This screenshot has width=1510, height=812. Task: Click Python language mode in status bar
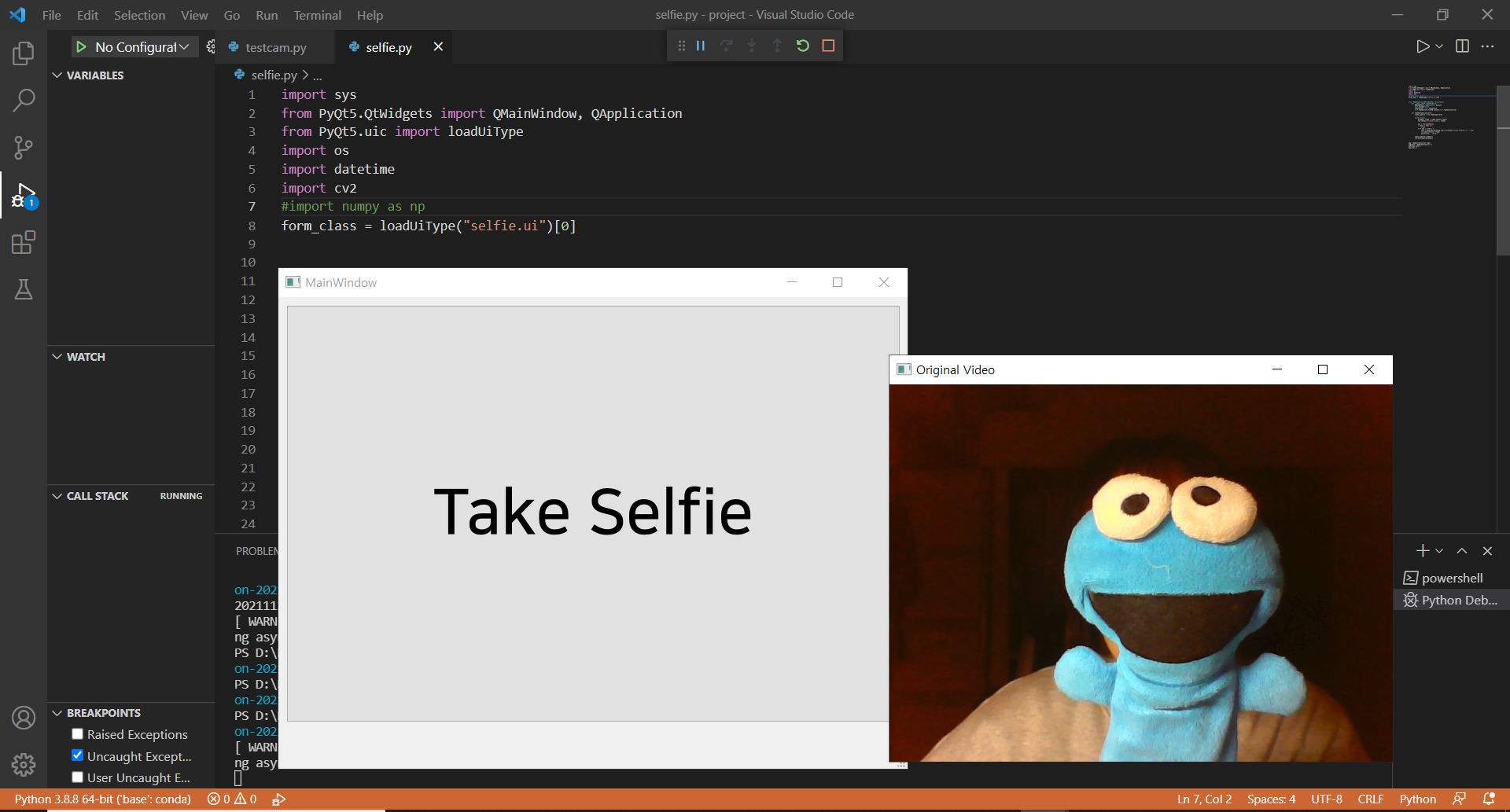[1417, 799]
